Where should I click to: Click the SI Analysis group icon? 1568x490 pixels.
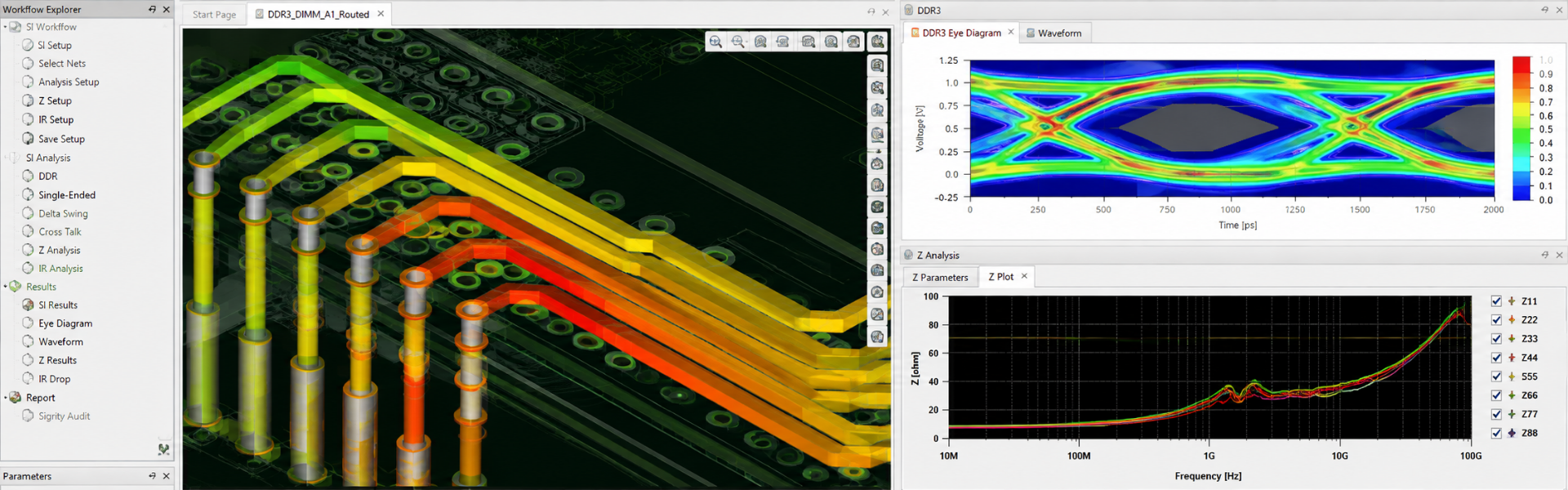[x=16, y=158]
